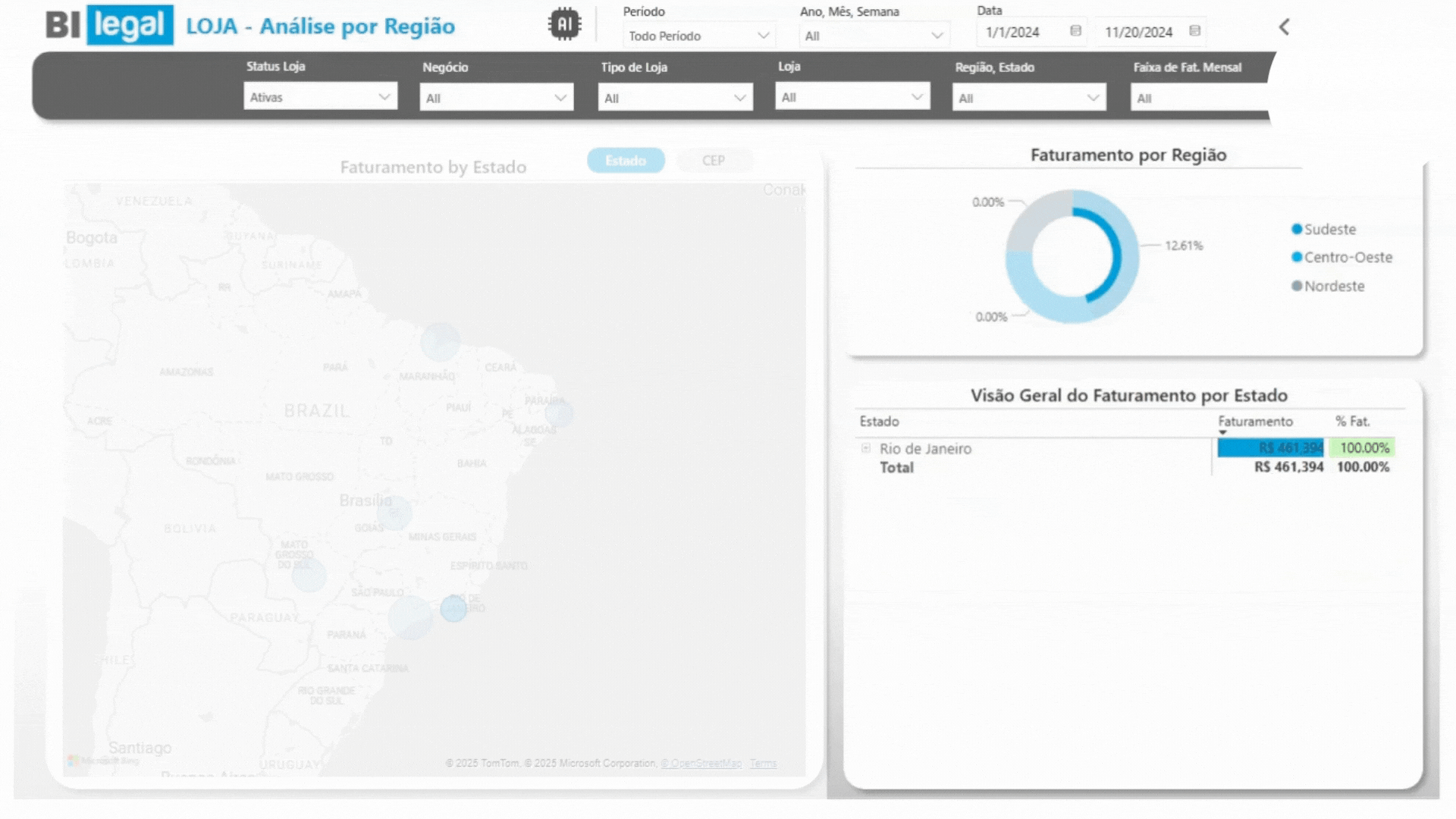
Task: Open the start date calendar picker icon
Action: point(1075,31)
